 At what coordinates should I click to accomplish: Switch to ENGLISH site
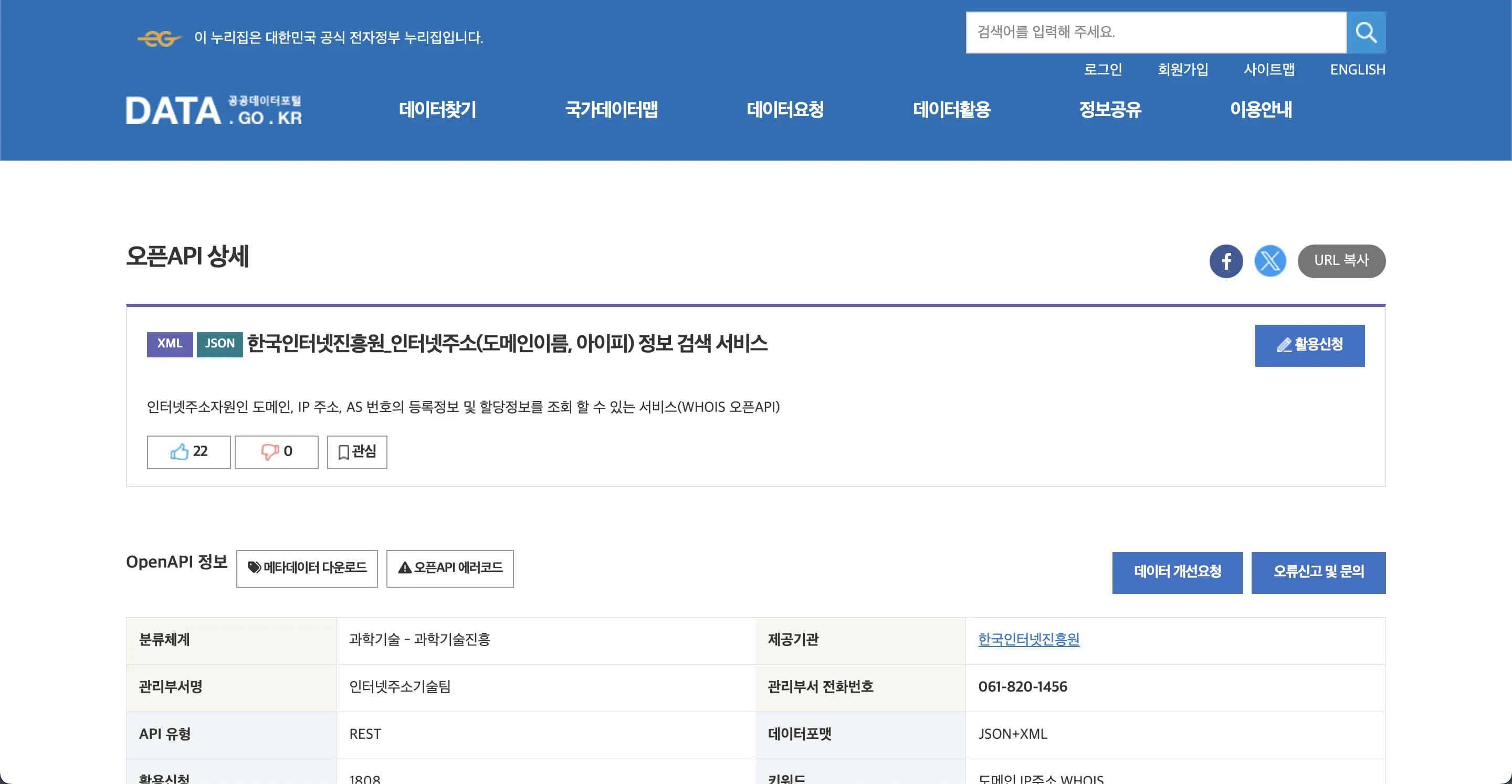[x=1358, y=70]
